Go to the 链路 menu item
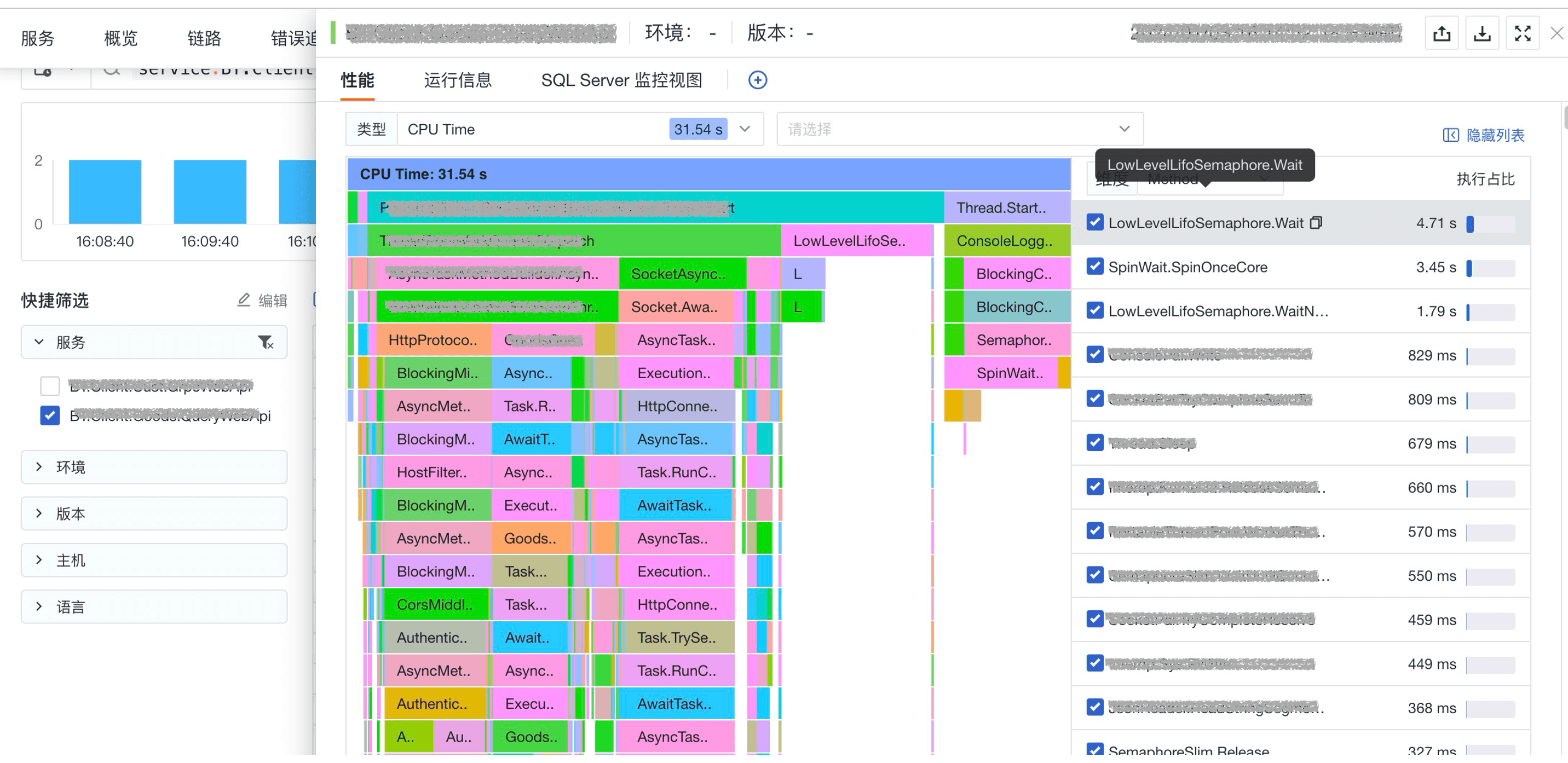 click(204, 38)
